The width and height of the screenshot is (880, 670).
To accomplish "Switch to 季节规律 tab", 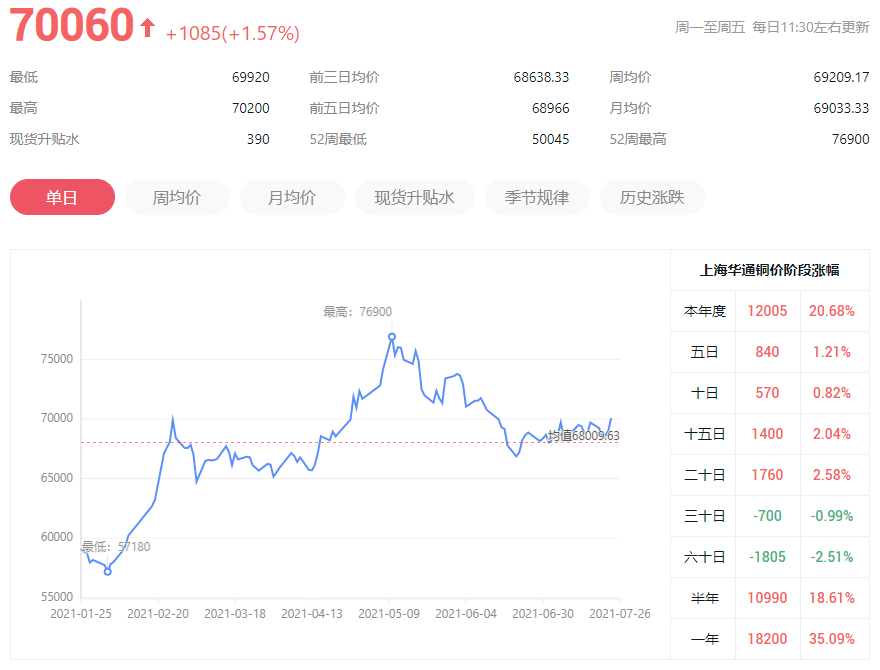I will (x=534, y=197).
